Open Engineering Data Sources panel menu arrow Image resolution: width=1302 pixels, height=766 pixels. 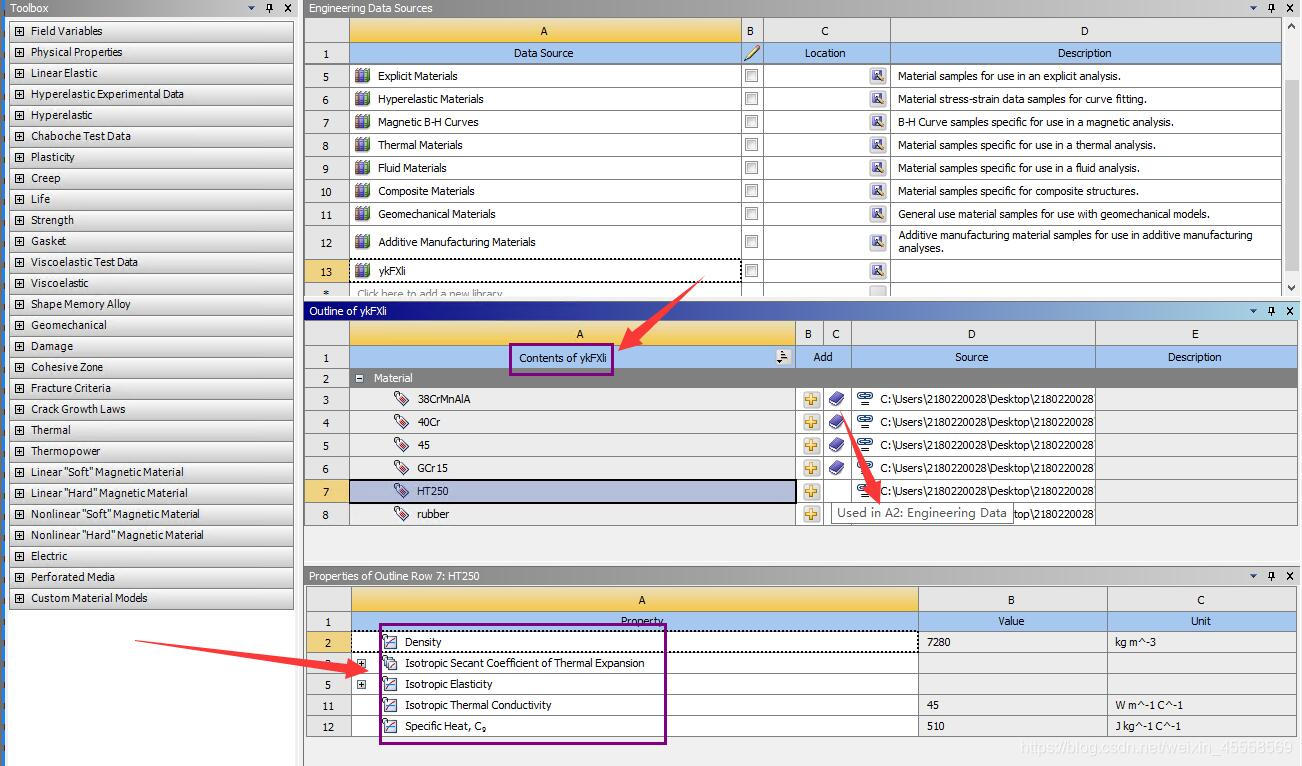pyautogui.click(x=1254, y=8)
